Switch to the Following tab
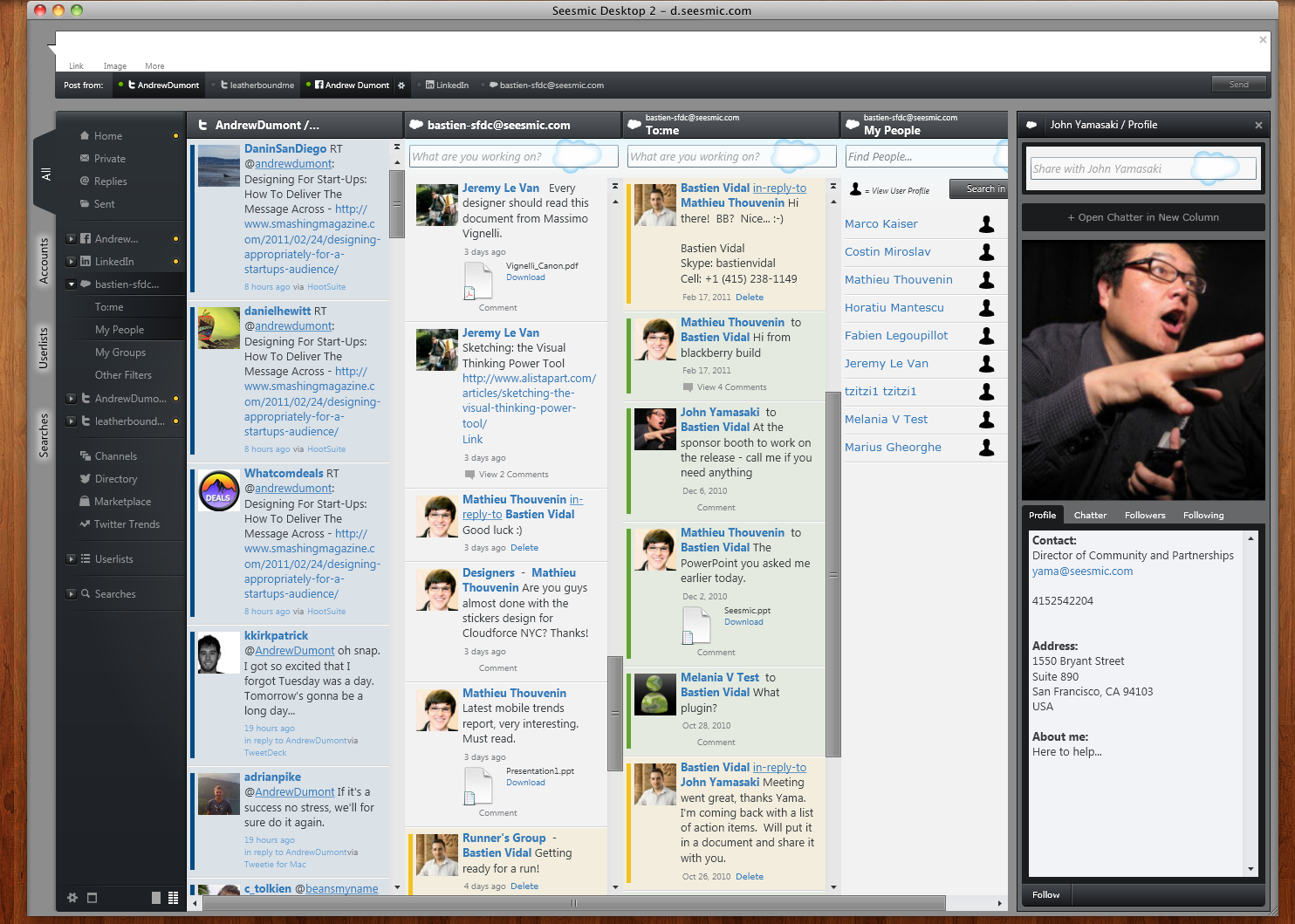This screenshot has width=1295, height=924. (x=1203, y=515)
